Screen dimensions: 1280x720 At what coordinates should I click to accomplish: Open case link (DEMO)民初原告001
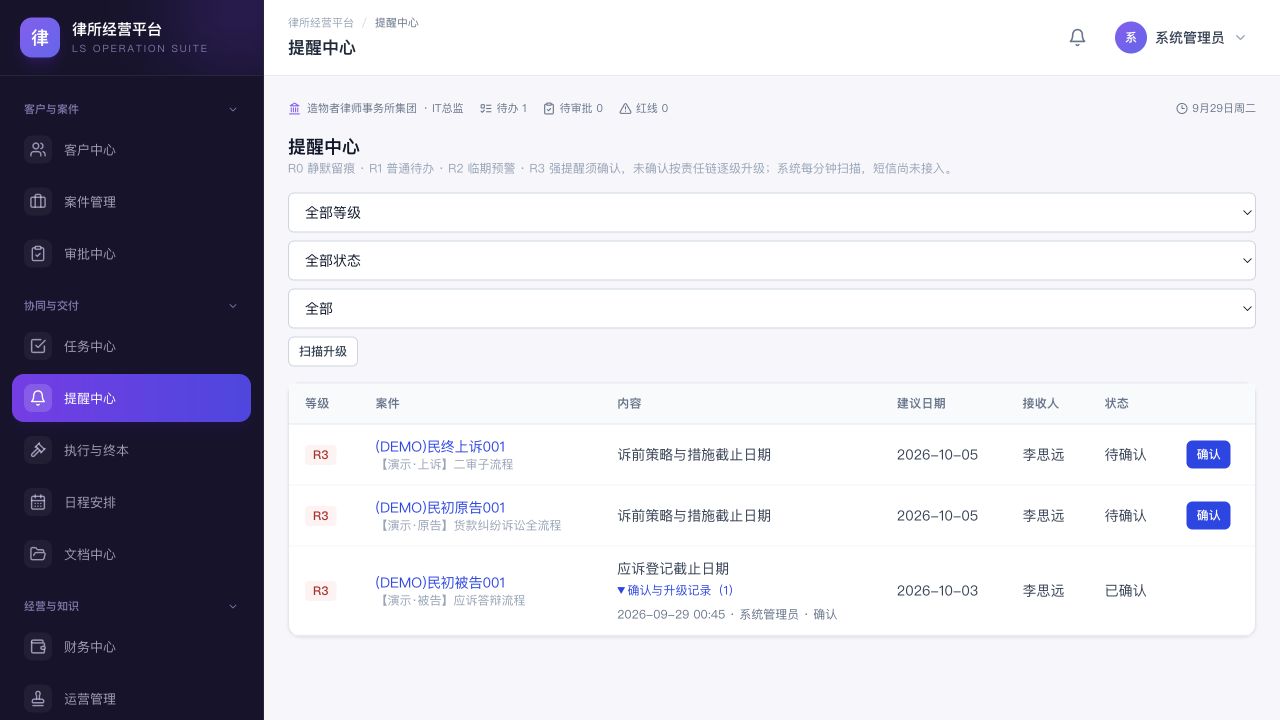coord(440,507)
